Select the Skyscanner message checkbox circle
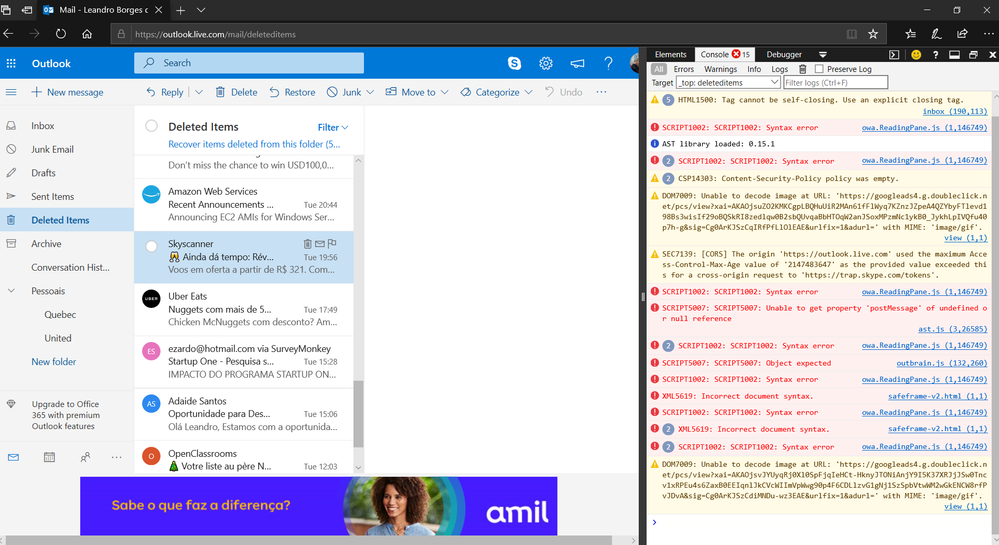The height and width of the screenshot is (545, 999). click(151, 246)
